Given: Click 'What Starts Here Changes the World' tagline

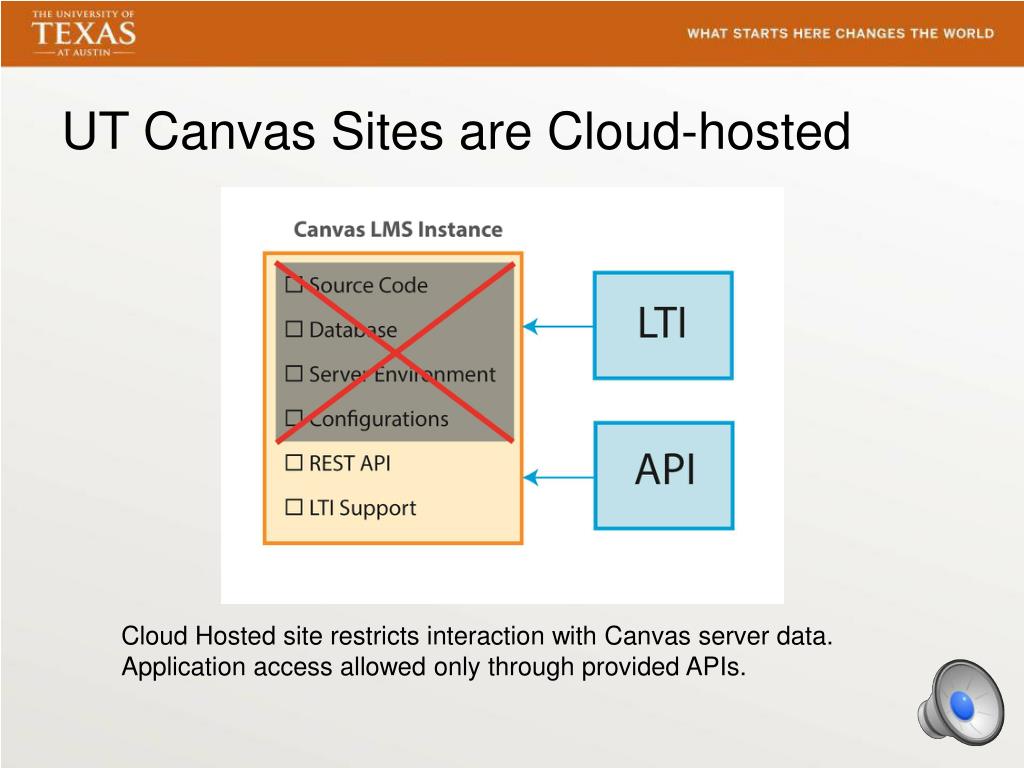Looking at the screenshot, I should pyautogui.click(x=840, y=33).
